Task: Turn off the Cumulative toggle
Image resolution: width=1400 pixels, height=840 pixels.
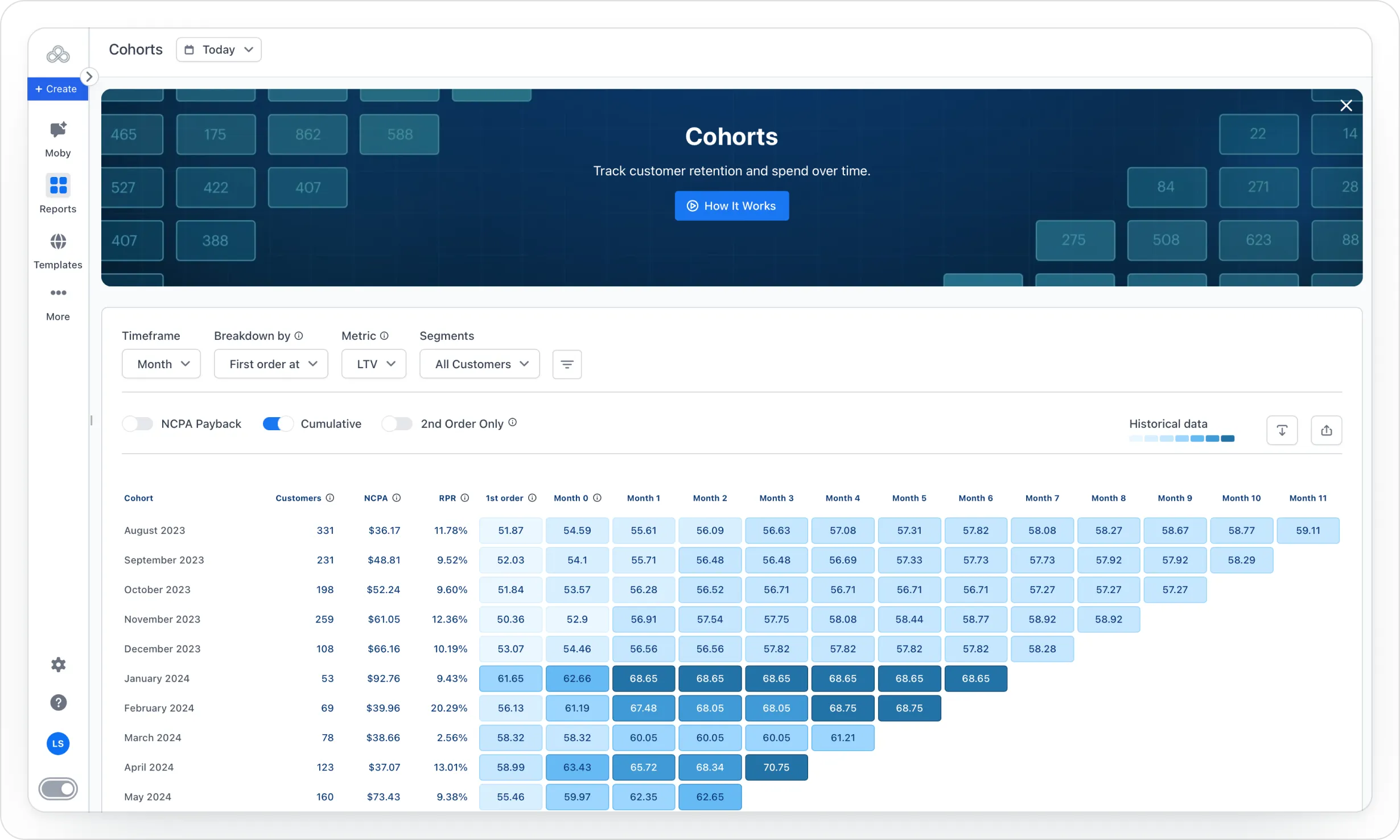Action: point(278,424)
